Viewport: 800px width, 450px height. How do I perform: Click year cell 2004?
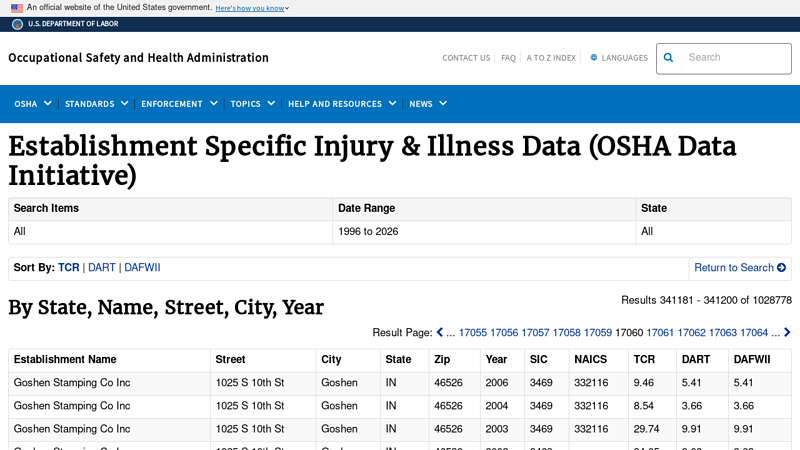(496, 406)
